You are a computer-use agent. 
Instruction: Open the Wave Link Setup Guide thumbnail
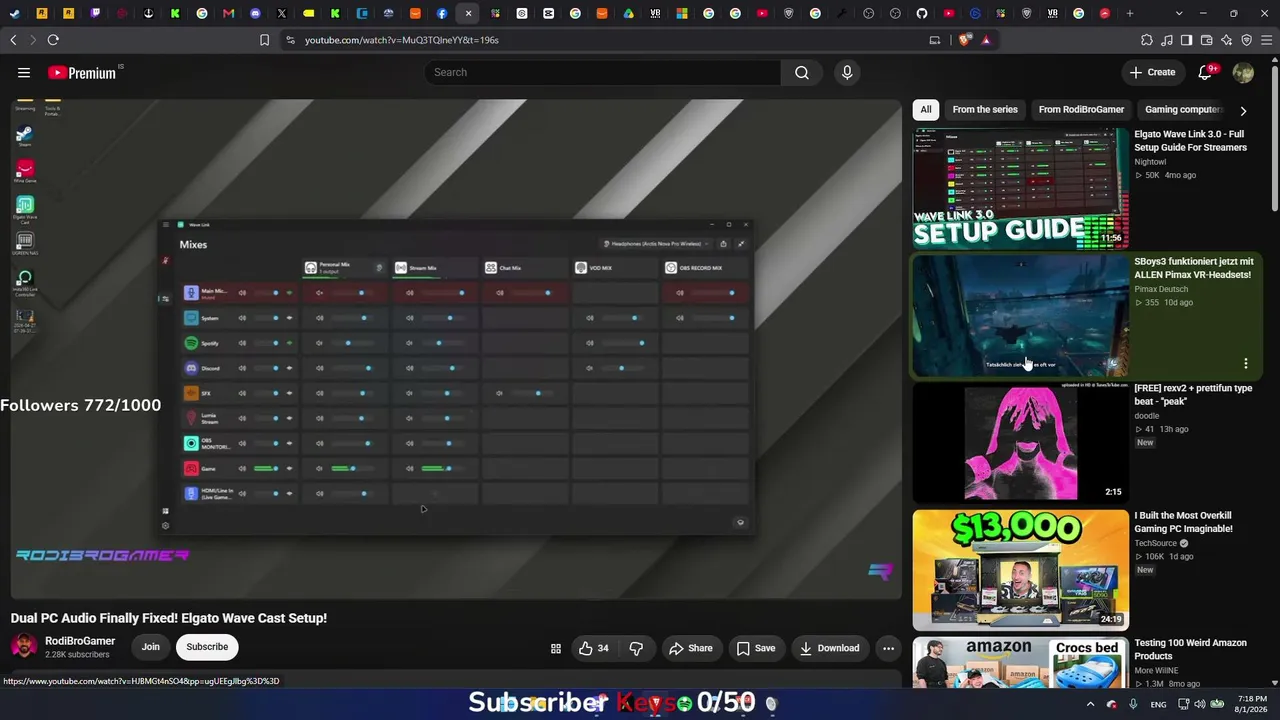[x=1020, y=188]
